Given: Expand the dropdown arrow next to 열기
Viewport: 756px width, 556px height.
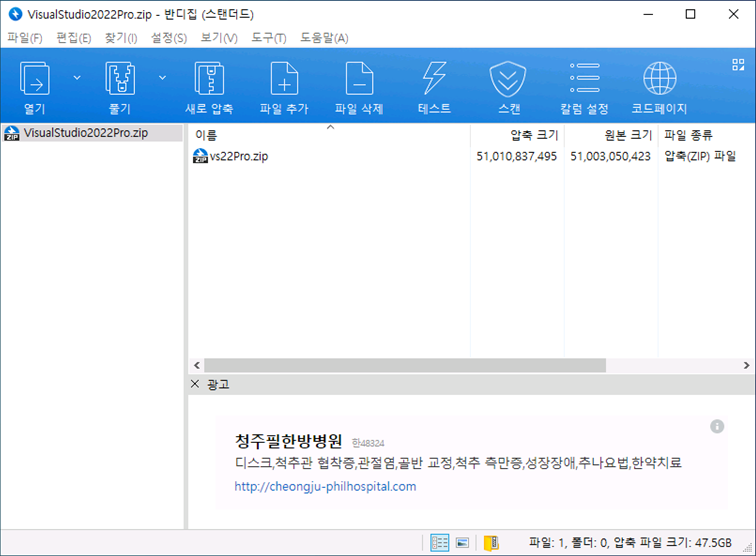Looking at the screenshot, I should click(77, 78).
